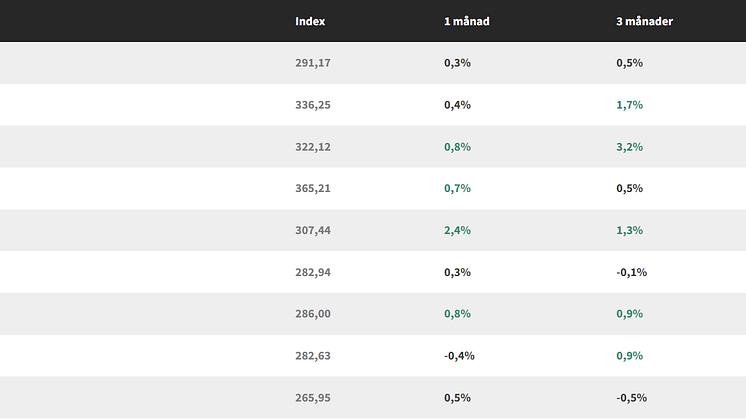The height and width of the screenshot is (419, 746).
Task: Click the 282,94 index value
Action: coord(313,272)
